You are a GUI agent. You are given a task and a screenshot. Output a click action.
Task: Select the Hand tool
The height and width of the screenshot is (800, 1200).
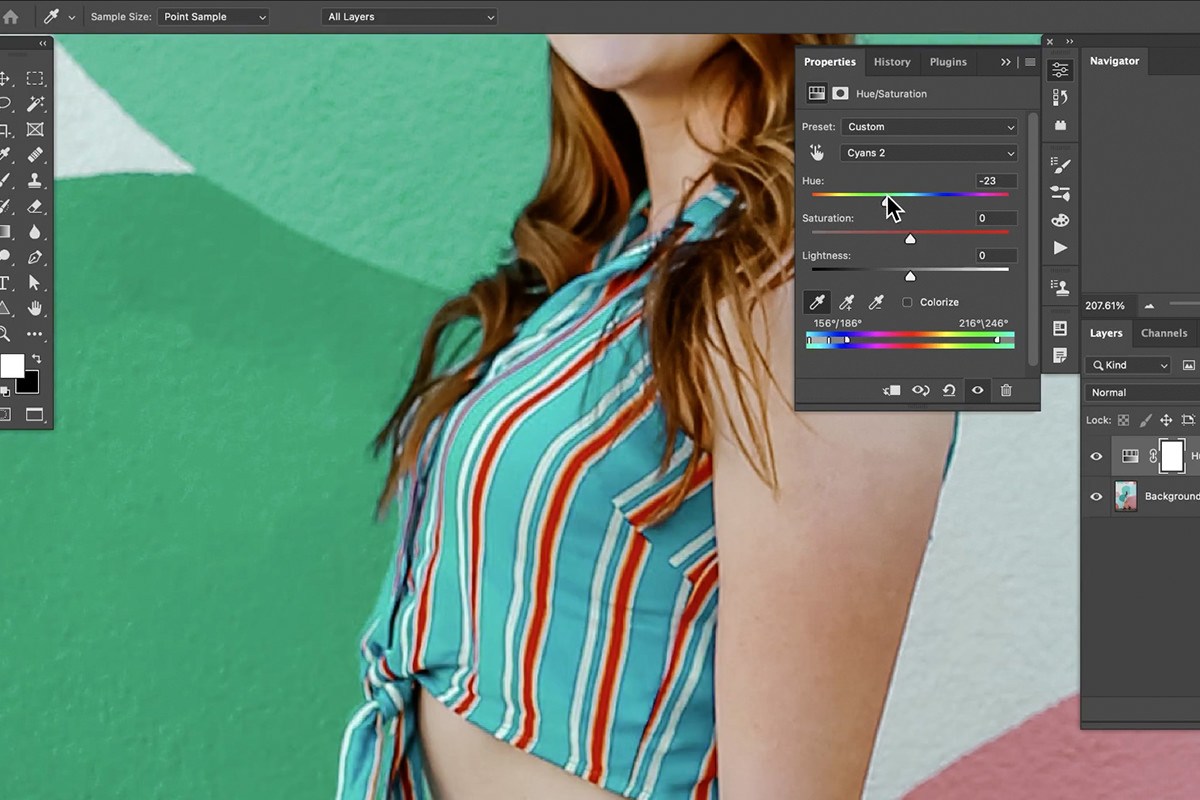(x=35, y=308)
